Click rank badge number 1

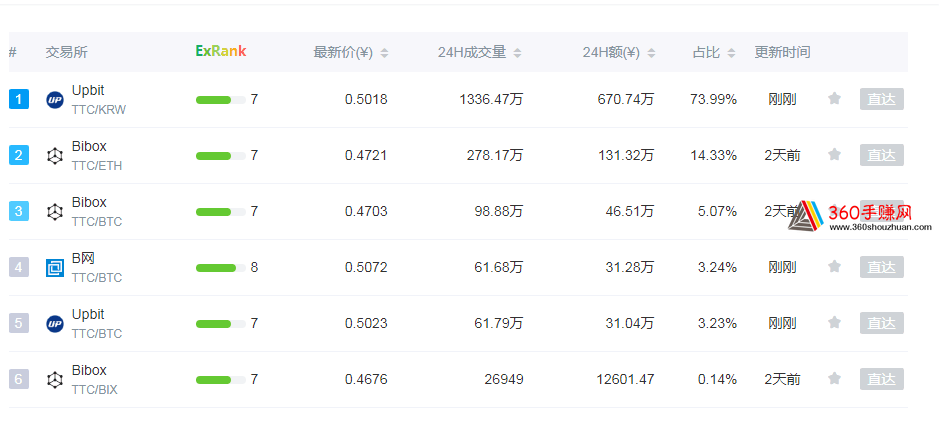tap(19, 99)
